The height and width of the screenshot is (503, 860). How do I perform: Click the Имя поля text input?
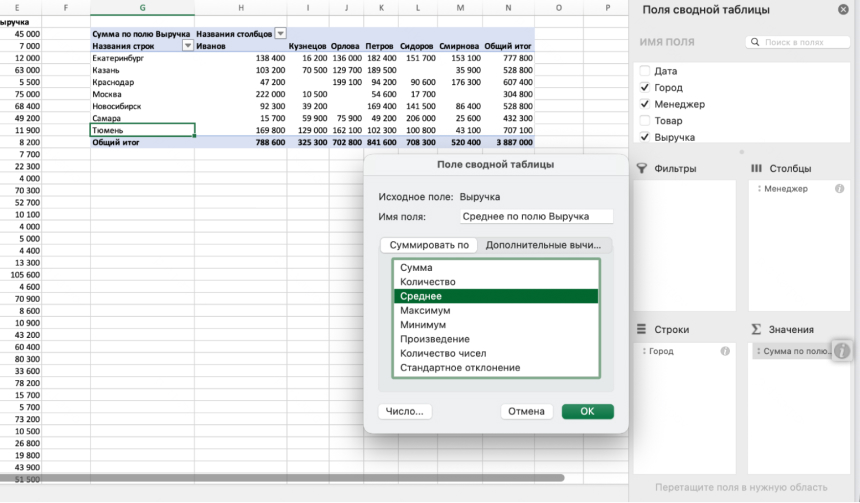coord(536,217)
